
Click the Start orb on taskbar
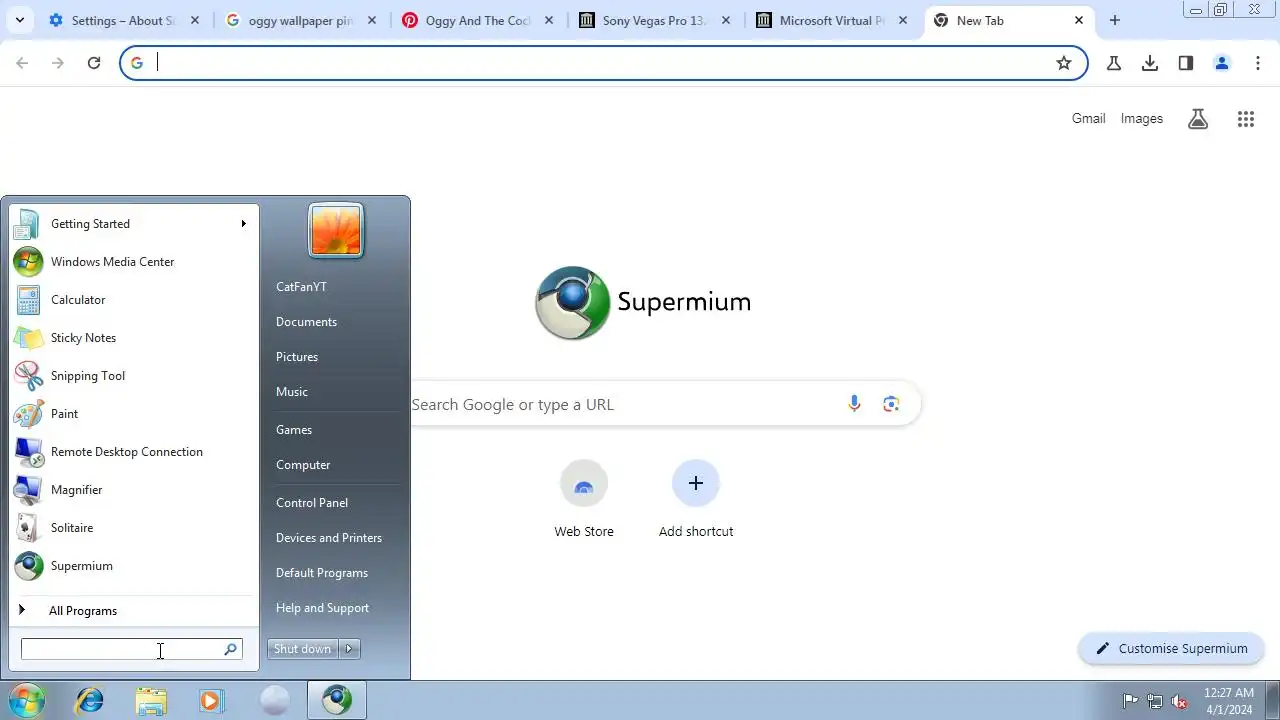[x=27, y=700]
